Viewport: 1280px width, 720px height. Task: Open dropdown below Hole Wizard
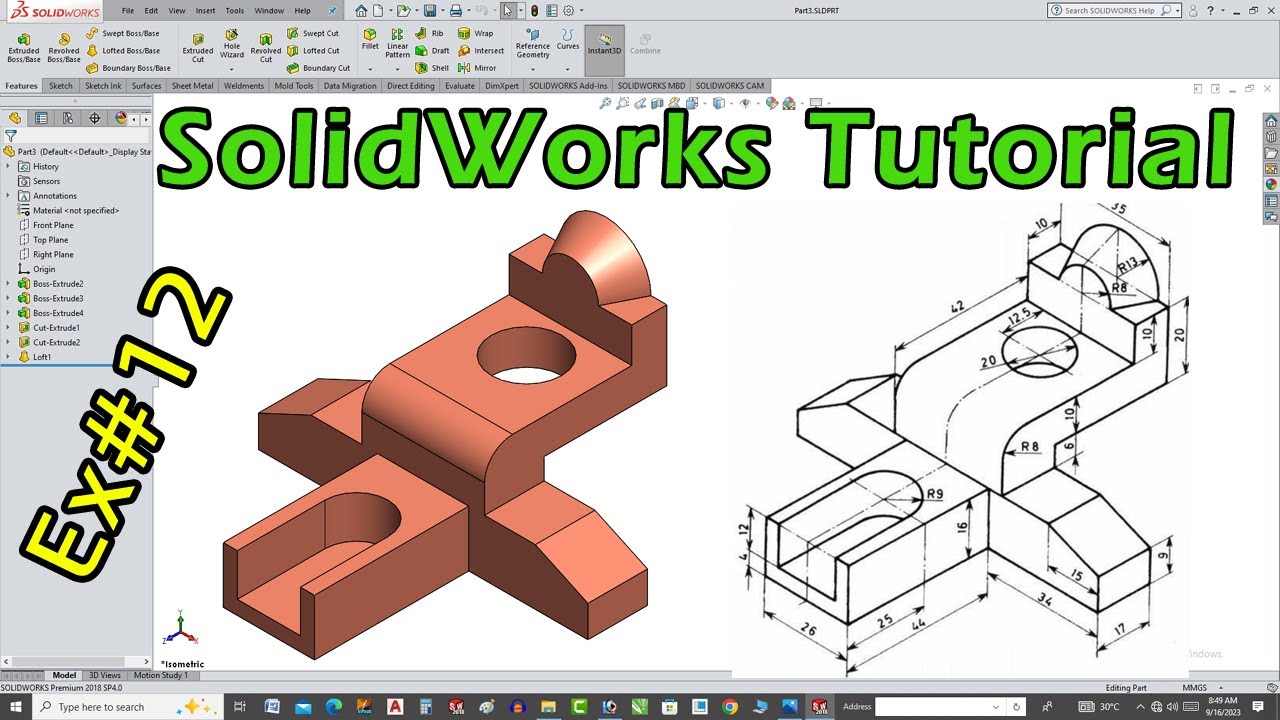pyautogui.click(x=232, y=69)
